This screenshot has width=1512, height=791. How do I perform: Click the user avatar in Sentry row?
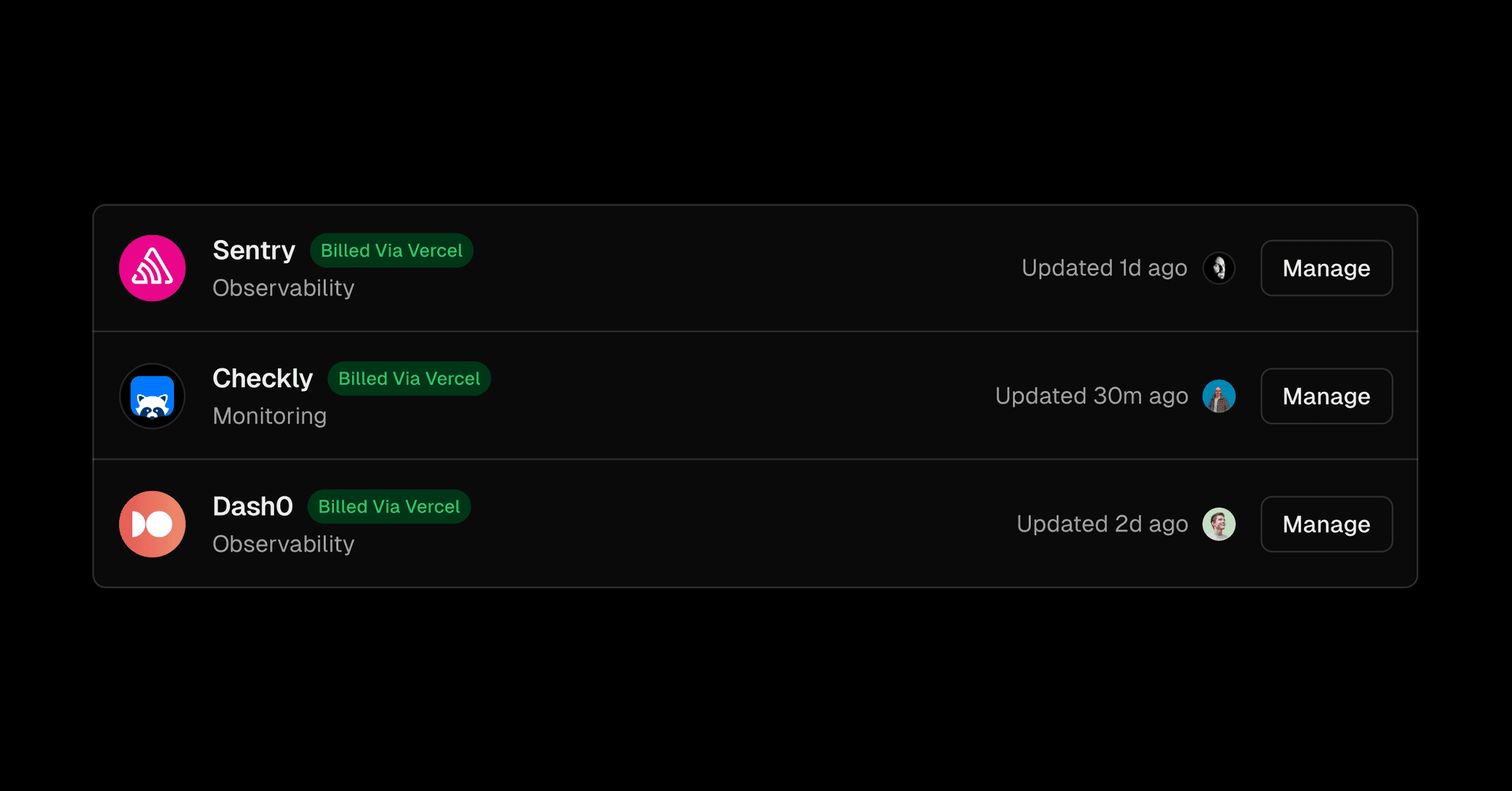1218,268
